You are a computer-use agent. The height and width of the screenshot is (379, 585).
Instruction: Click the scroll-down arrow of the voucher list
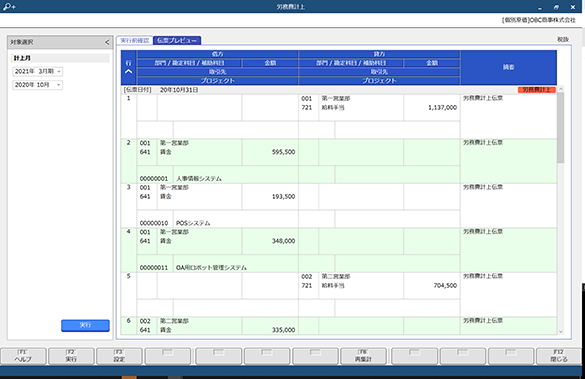(560, 331)
